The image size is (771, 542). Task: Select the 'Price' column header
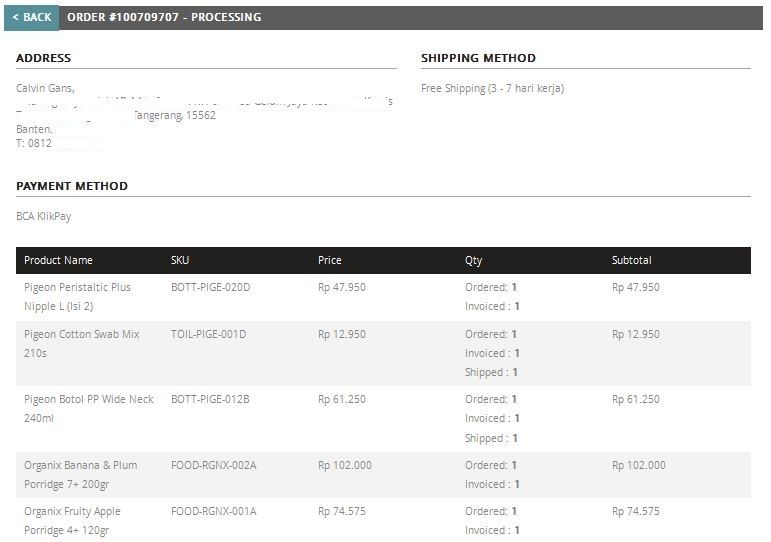(329, 260)
